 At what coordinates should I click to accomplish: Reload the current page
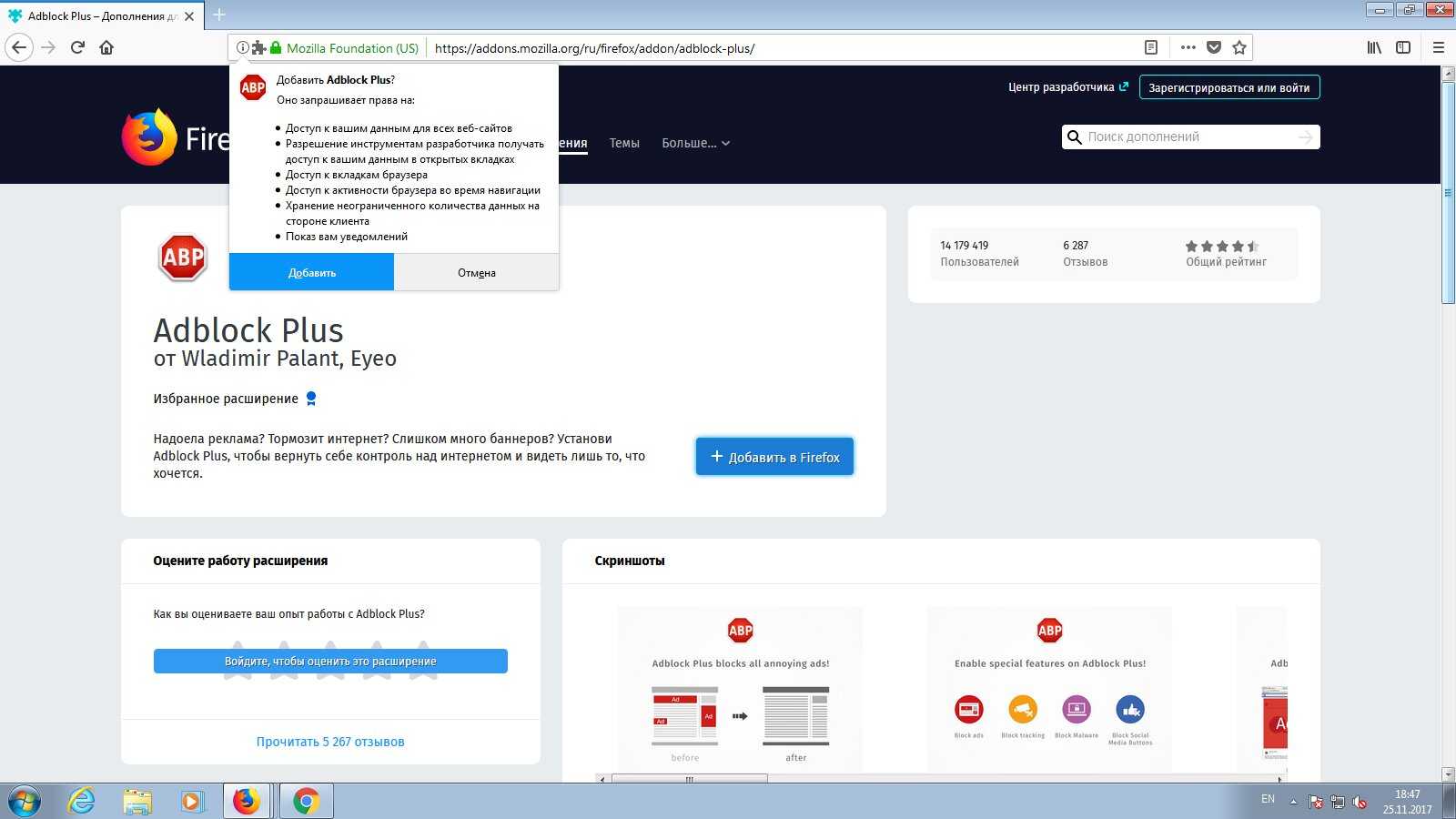tap(77, 47)
